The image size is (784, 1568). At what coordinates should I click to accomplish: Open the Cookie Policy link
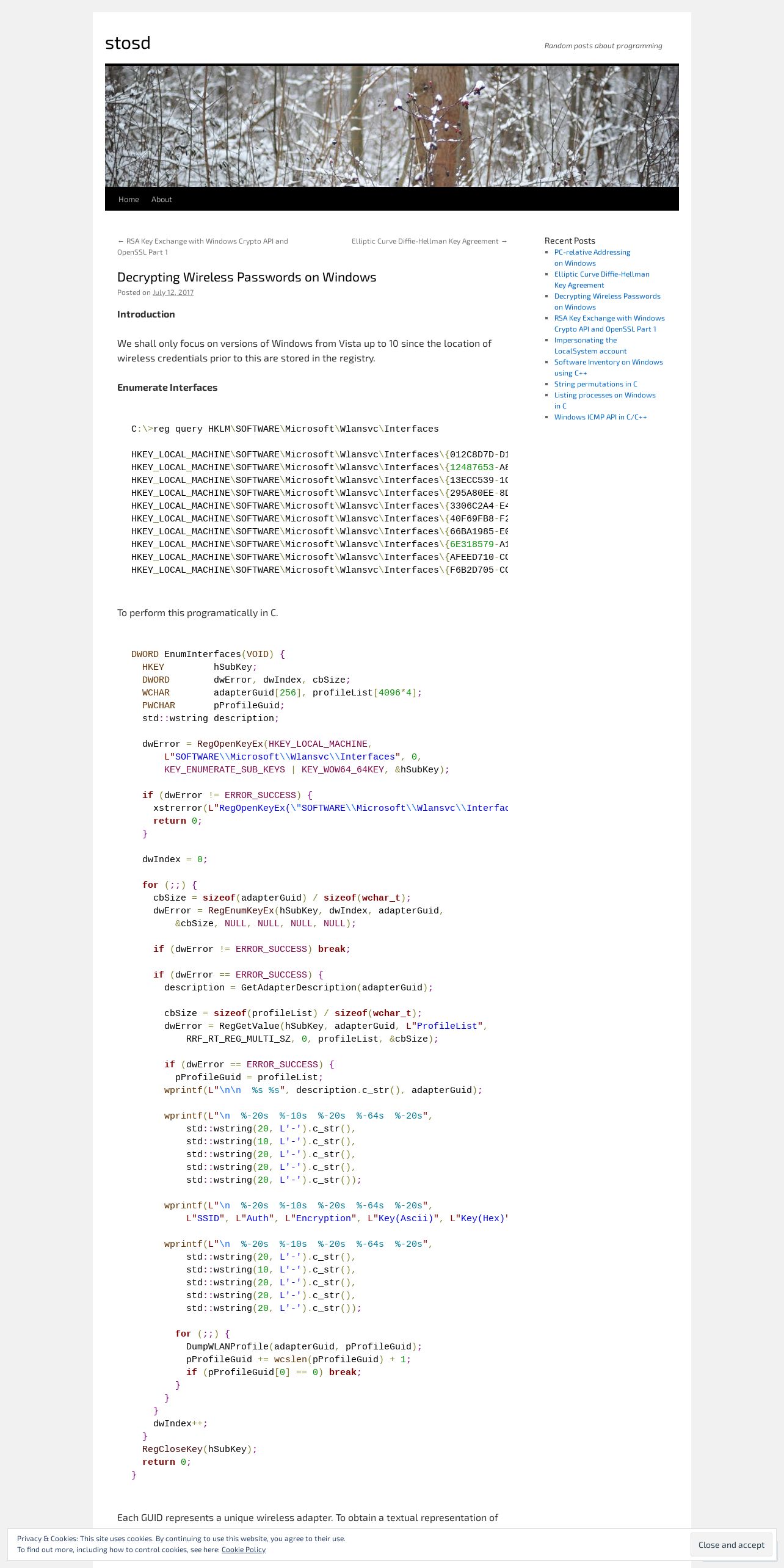point(244,1550)
